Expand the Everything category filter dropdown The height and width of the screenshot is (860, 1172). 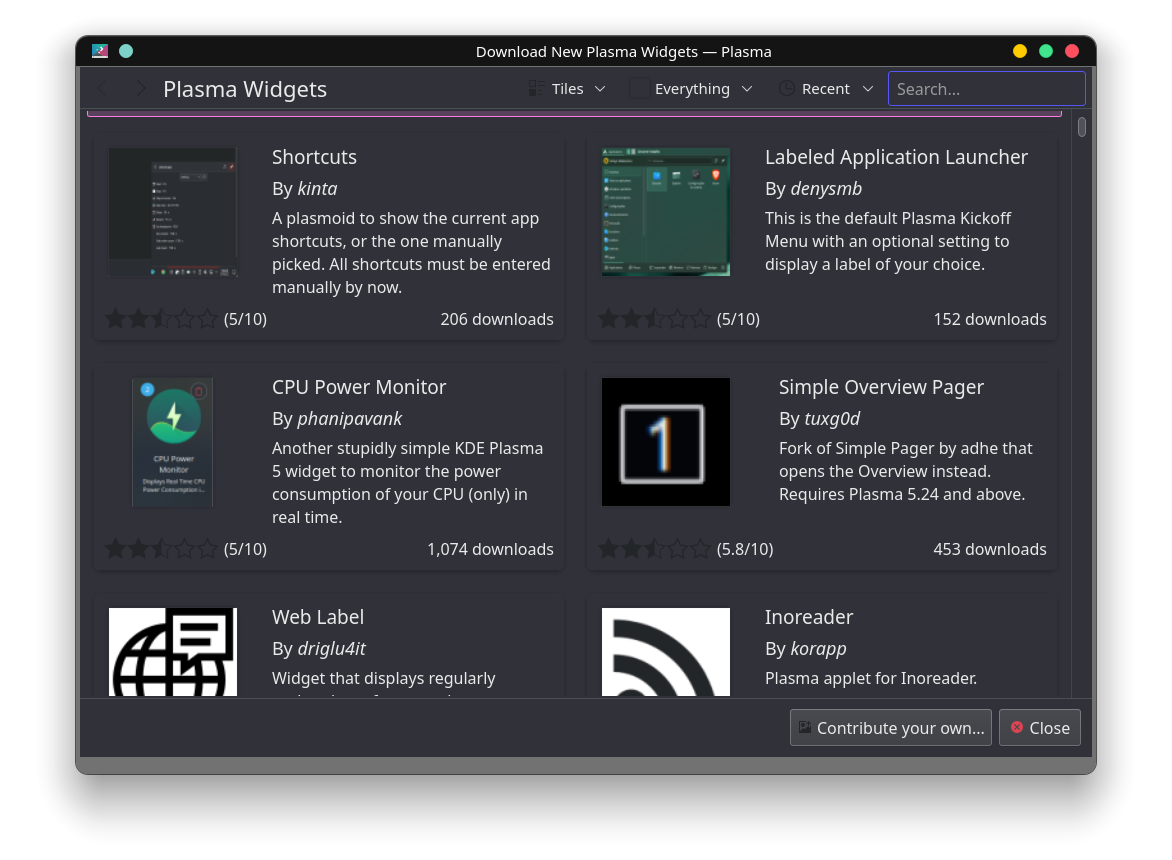(691, 89)
